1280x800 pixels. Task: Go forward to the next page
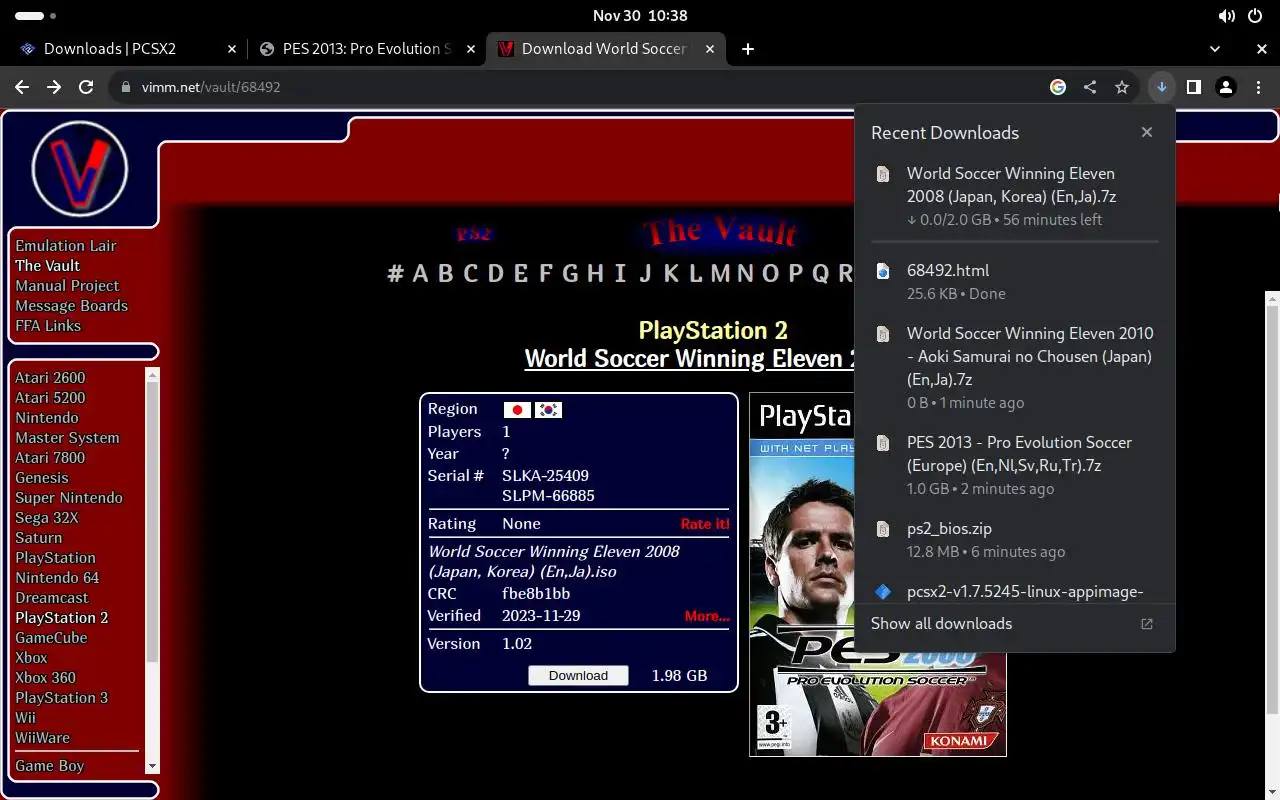pos(54,87)
